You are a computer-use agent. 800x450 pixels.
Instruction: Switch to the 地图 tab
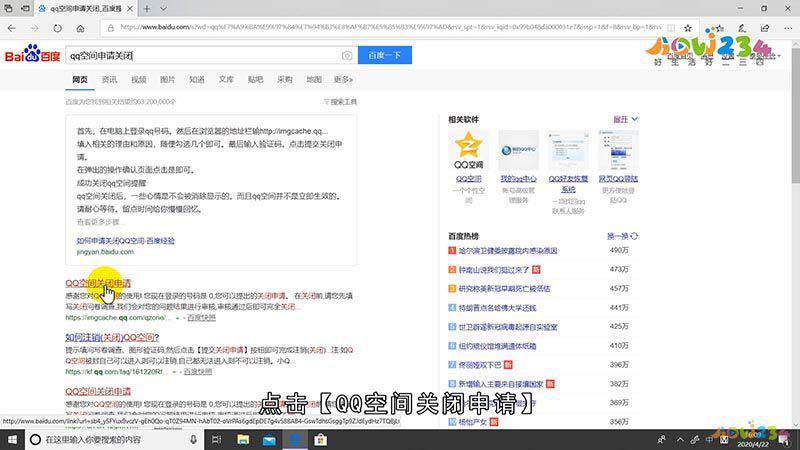[x=314, y=79]
